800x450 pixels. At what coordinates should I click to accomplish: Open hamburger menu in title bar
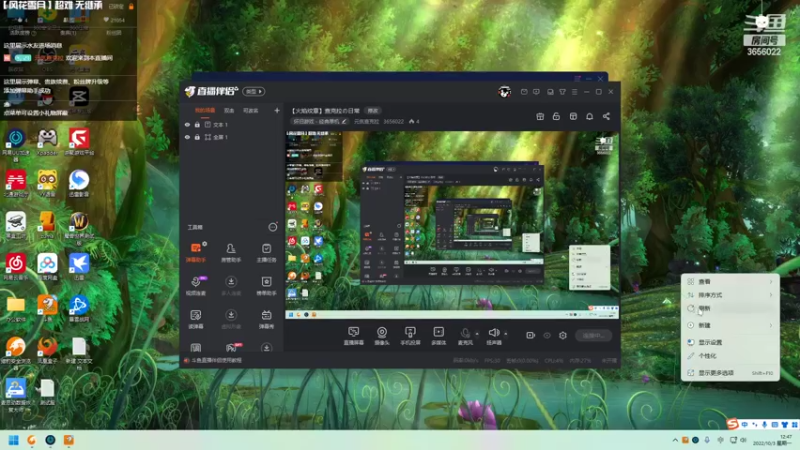(574, 92)
